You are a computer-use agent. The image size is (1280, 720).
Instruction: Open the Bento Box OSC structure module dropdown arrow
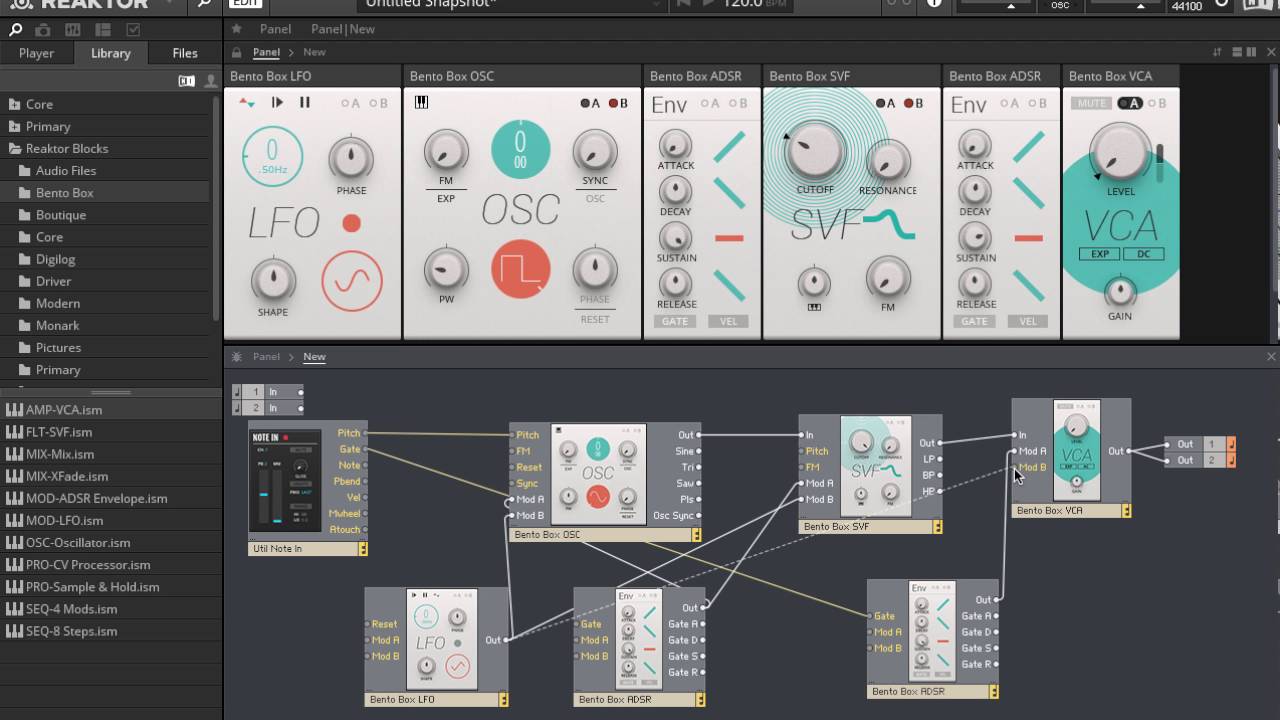click(696, 535)
